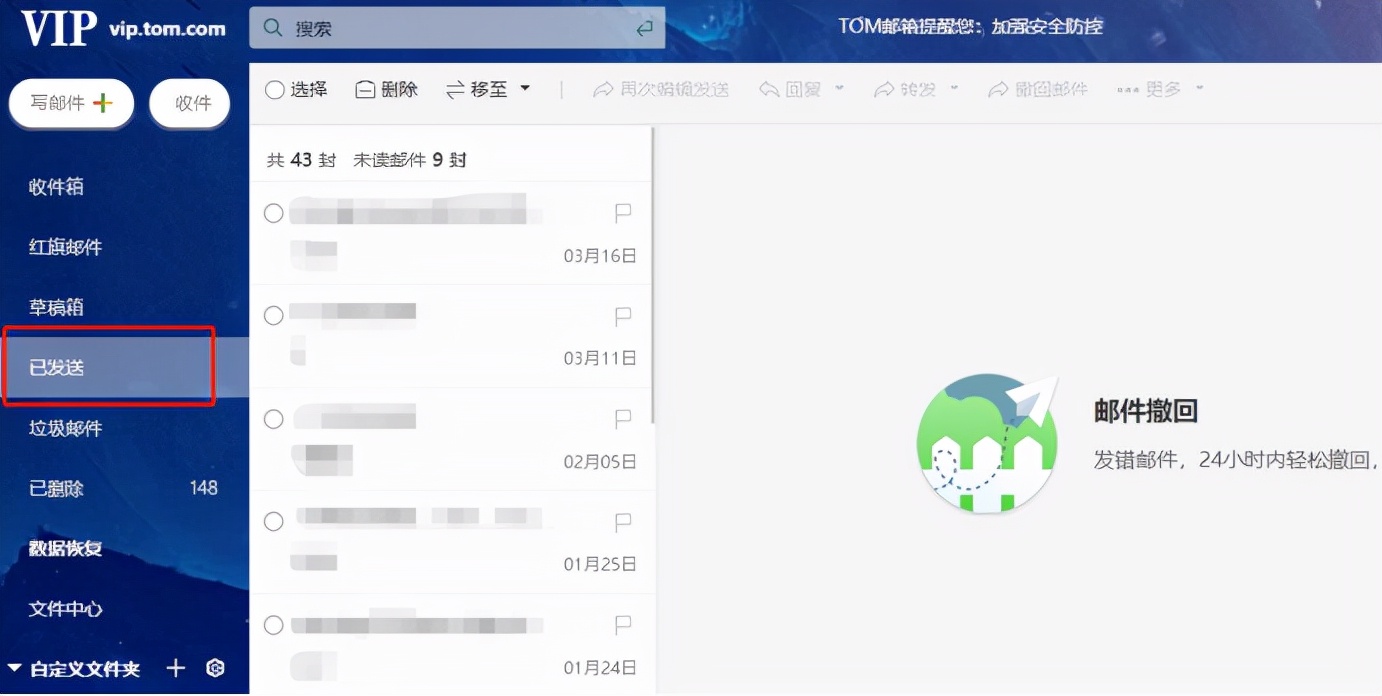This screenshot has width=1382, height=696.
Task: Open the custom folder settings gear icon
Action: click(x=212, y=669)
